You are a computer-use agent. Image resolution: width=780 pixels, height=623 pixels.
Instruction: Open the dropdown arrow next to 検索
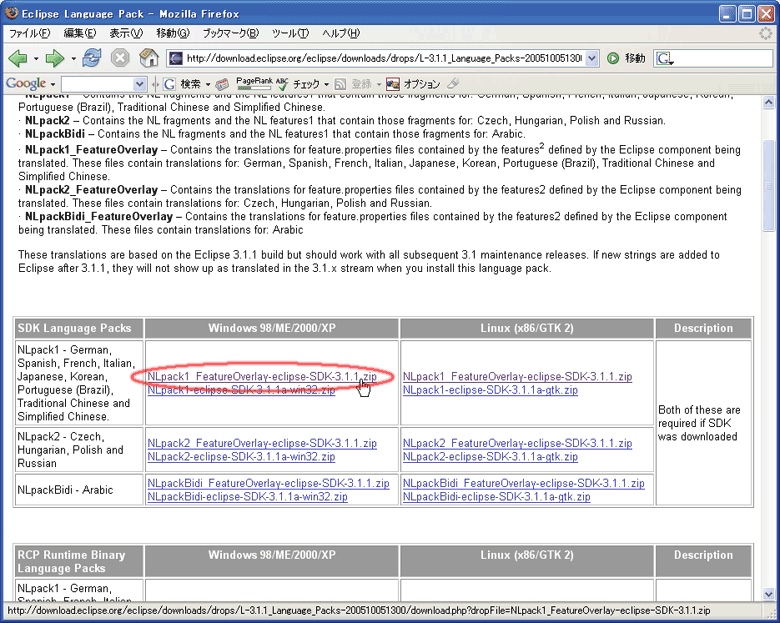coord(208,84)
